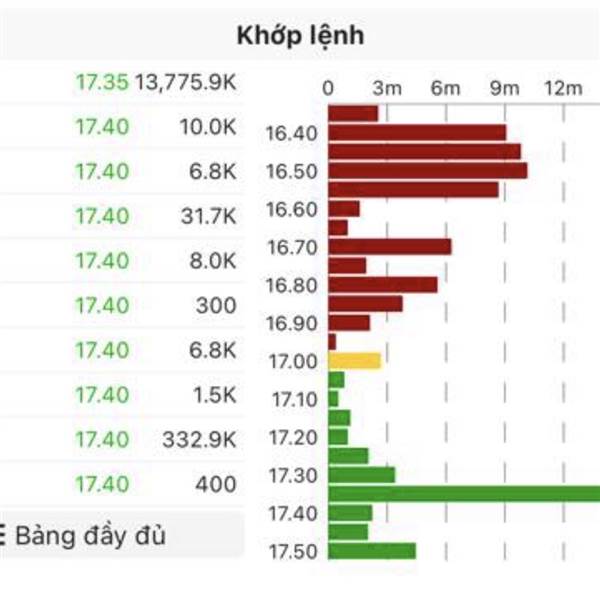
Task: Click the yellow bar at price 17.00
Action: click(x=354, y=360)
